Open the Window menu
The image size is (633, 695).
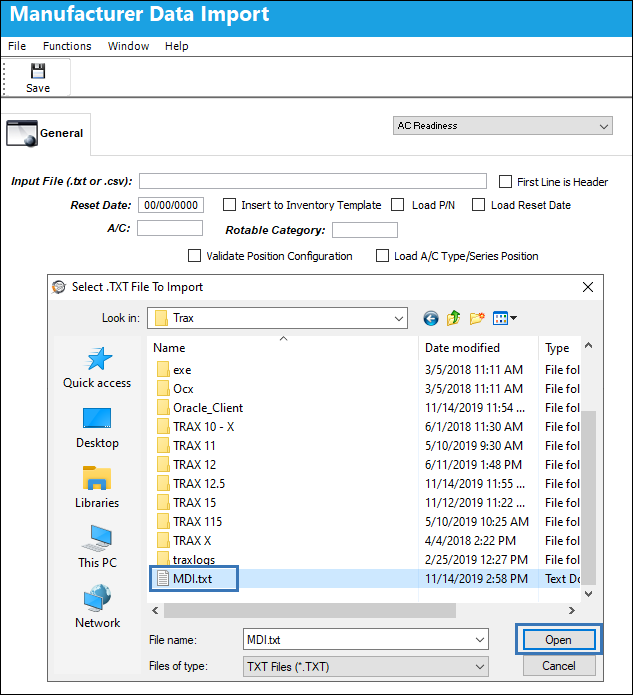128,46
